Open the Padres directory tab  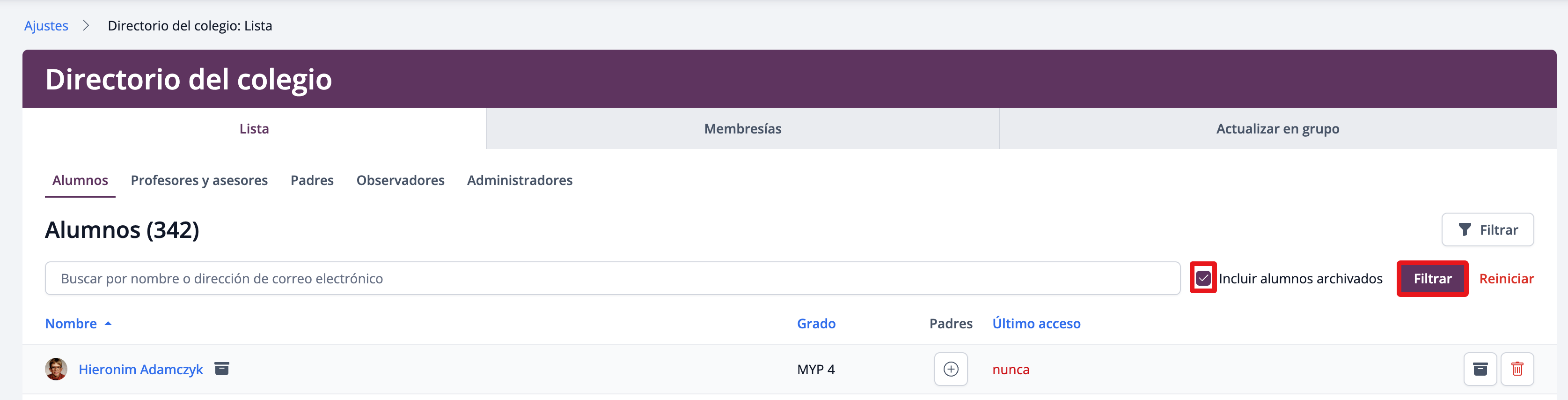[x=312, y=180]
